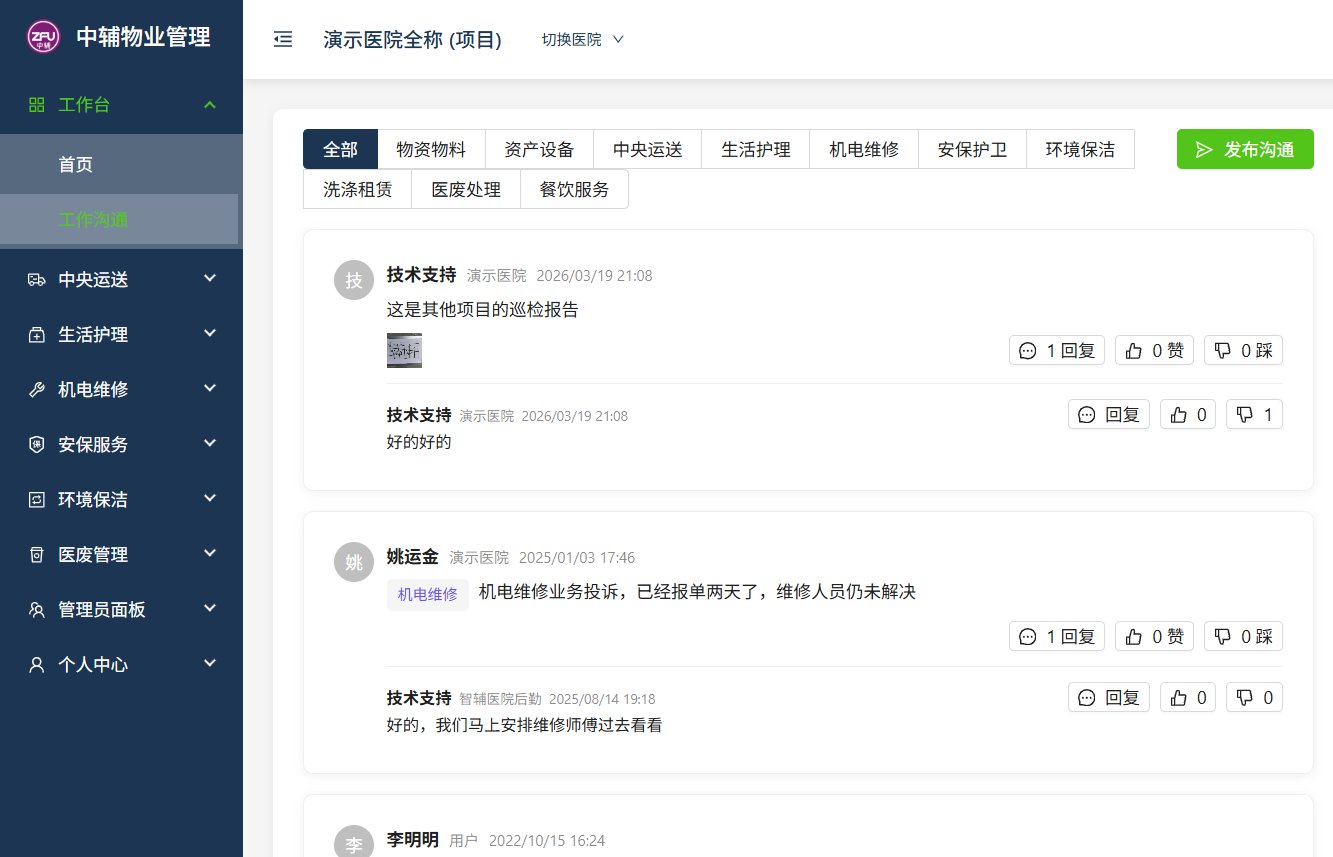Click the 机电维修 tag on 姚运金's post
The width and height of the screenshot is (1333, 857).
tap(428, 594)
